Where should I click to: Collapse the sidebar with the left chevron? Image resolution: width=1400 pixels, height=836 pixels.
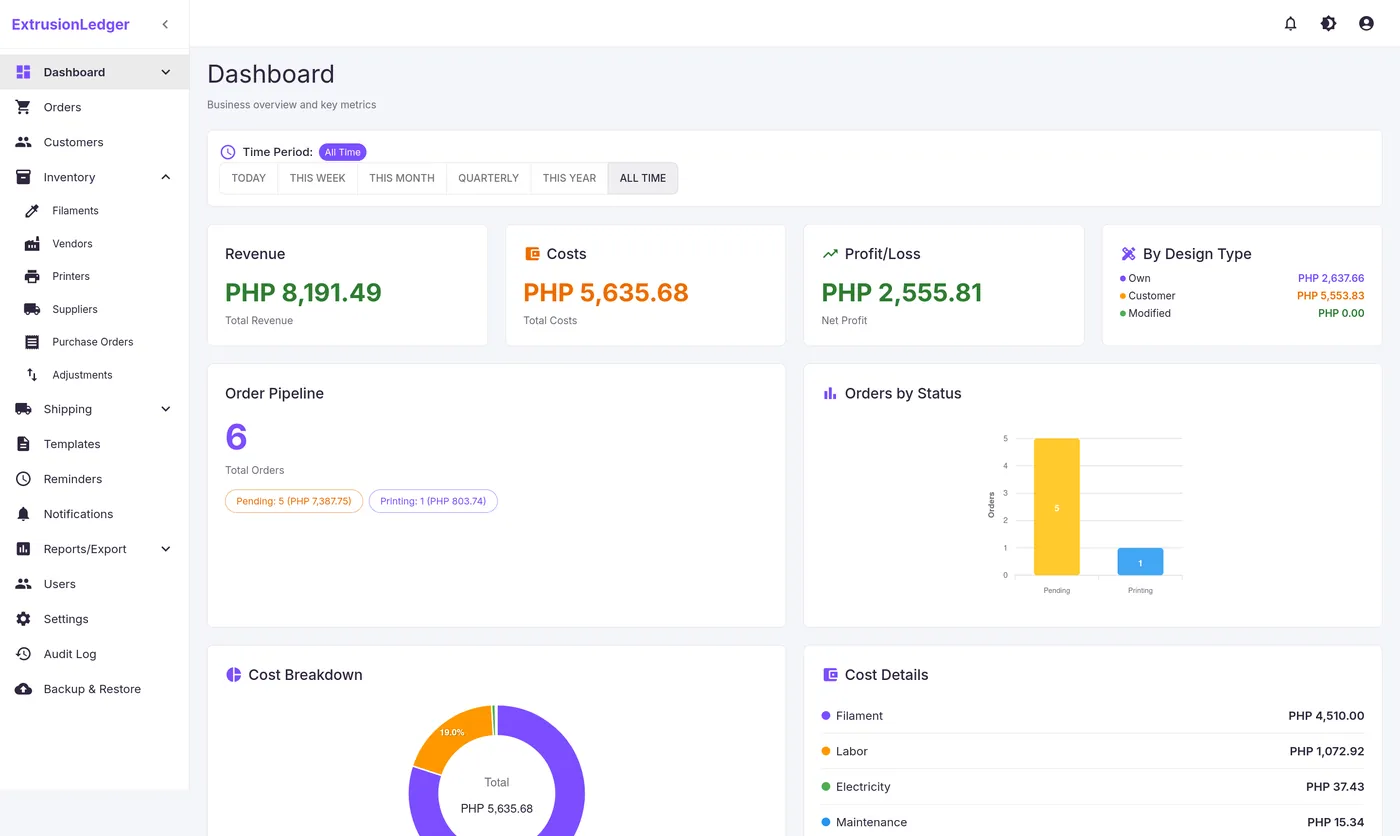click(x=165, y=24)
